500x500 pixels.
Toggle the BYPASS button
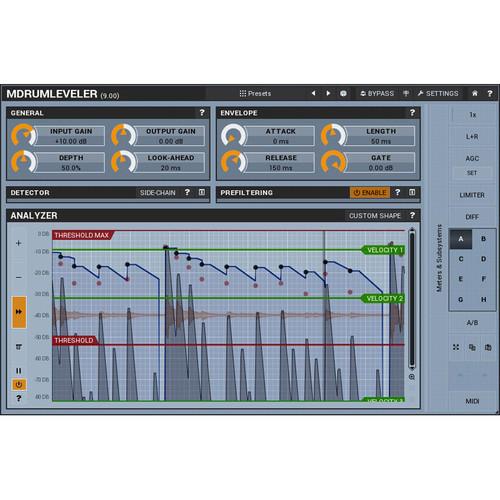pos(377,94)
